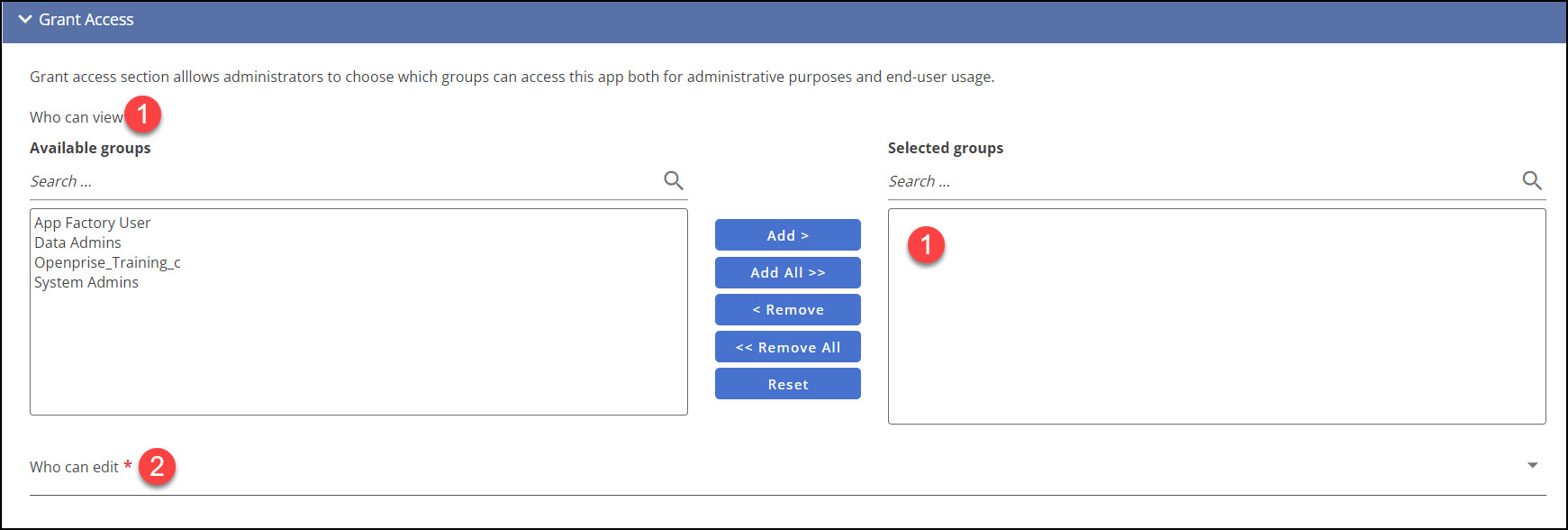This screenshot has width=1568, height=530.
Task: Click red badge 1 inside Selected groups box
Action: (926, 245)
